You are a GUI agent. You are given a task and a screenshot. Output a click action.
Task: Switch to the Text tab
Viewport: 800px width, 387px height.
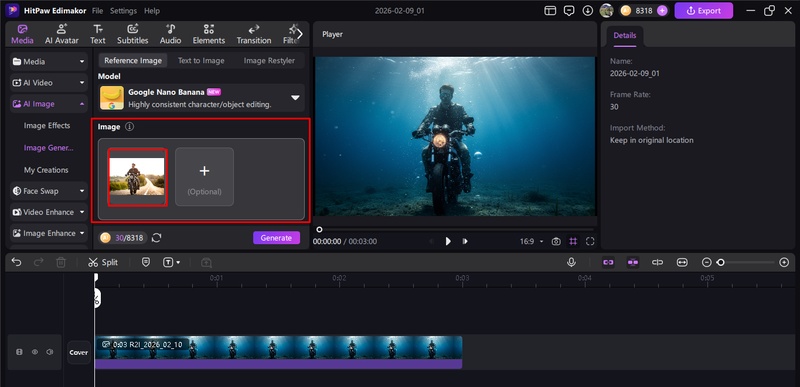[98, 34]
